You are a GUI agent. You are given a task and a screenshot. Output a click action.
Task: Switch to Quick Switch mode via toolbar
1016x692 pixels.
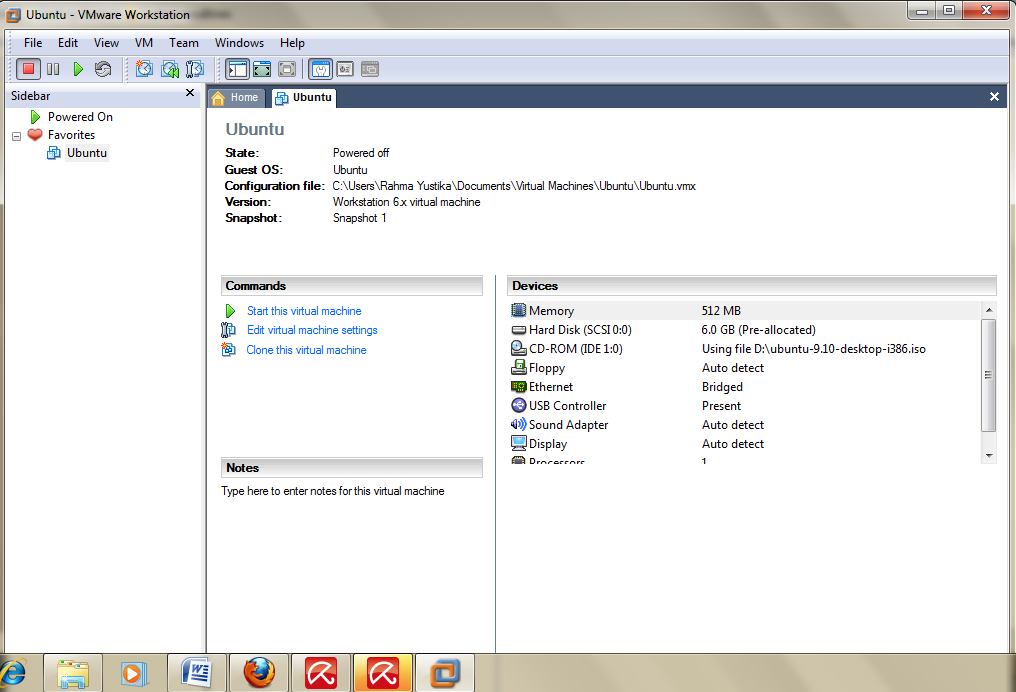click(x=287, y=69)
